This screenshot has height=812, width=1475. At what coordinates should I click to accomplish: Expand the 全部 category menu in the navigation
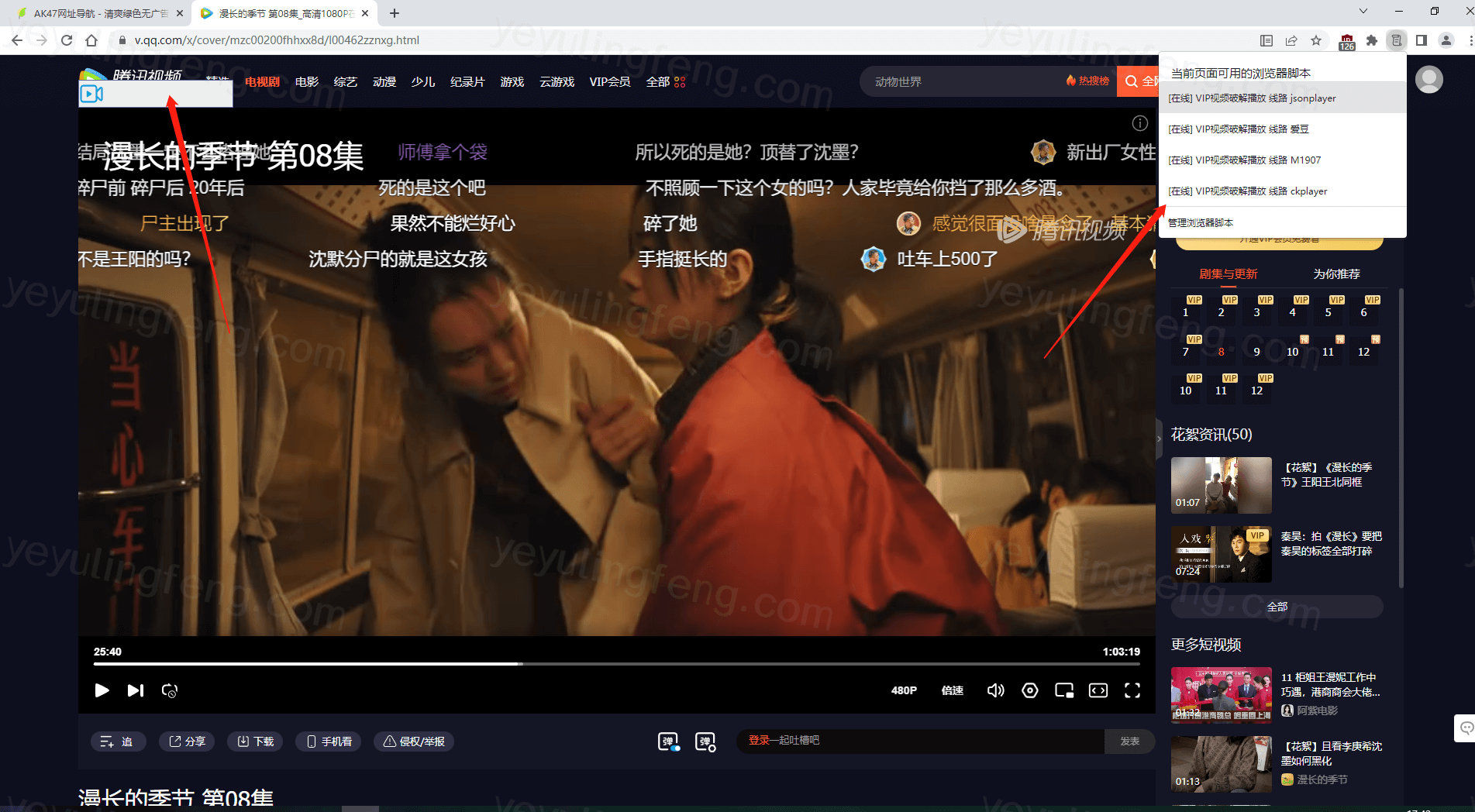pyautogui.click(x=666, y=81)
